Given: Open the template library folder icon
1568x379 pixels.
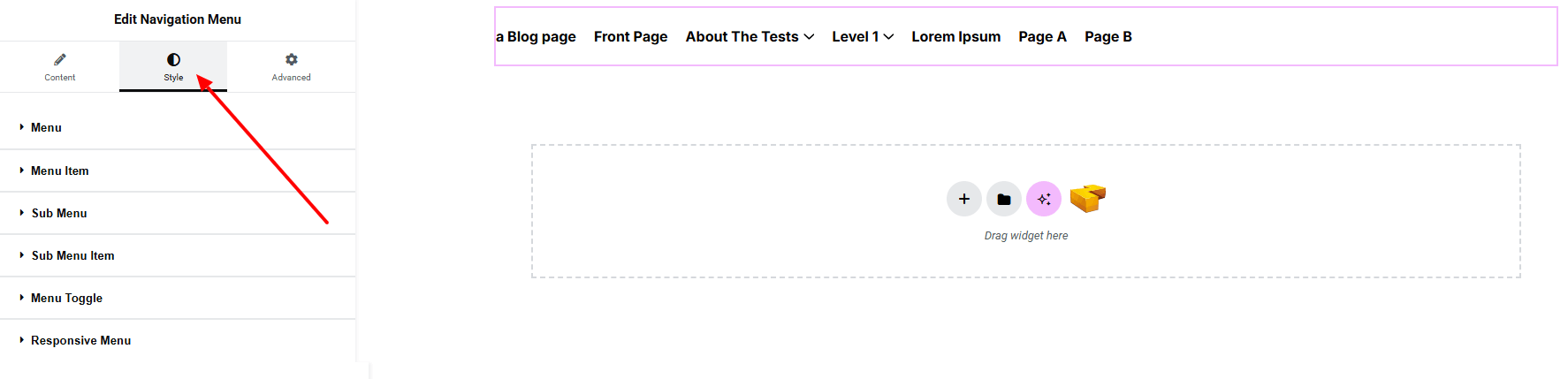Looking at the screenshot, I should pyautogui.click(x=1004, y=199).
